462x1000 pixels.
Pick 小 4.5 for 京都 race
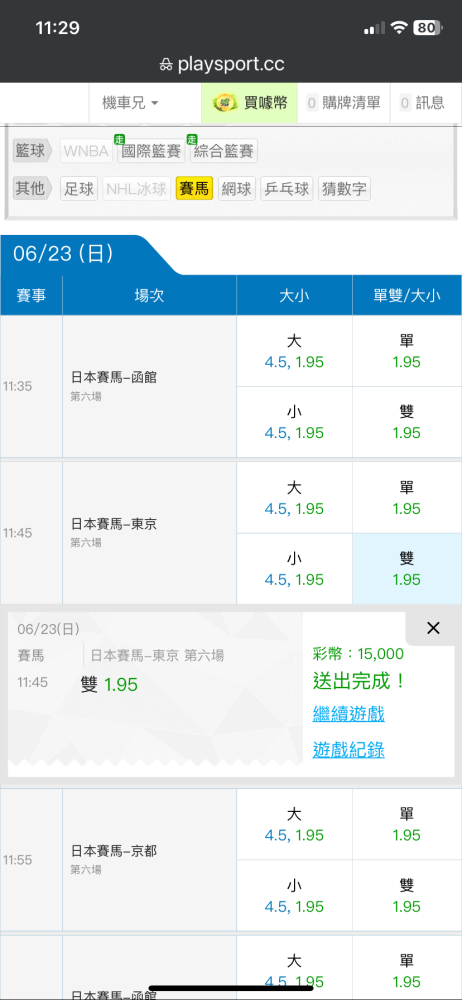tap(294, 895)
